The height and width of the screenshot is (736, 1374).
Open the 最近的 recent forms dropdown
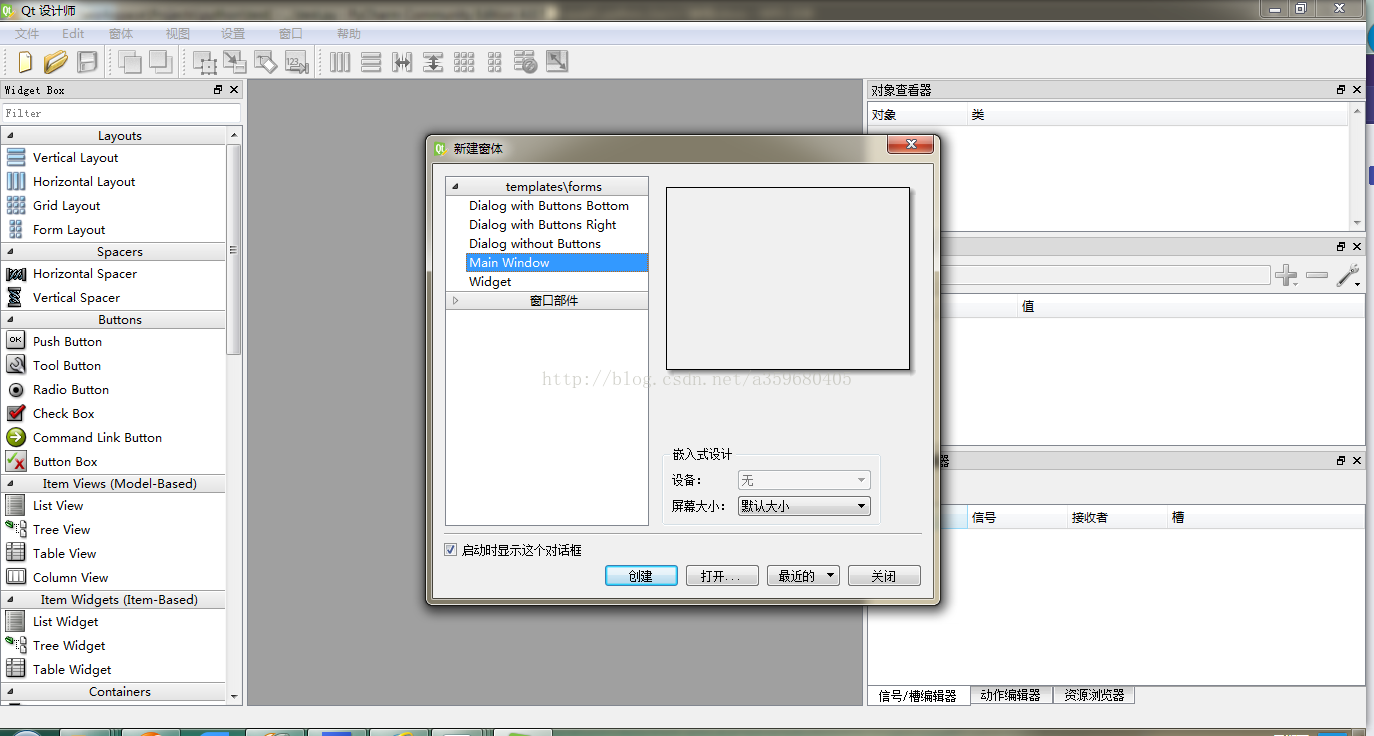point(803,576)
